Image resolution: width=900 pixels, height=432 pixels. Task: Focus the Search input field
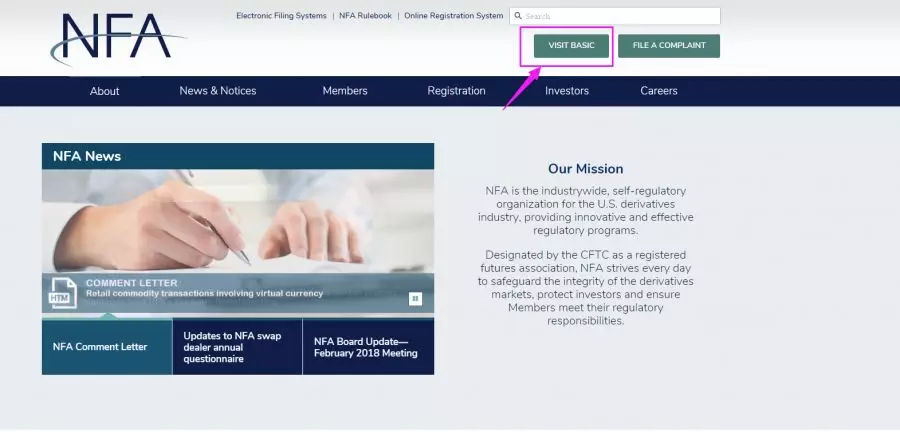(x=615, y=16)
